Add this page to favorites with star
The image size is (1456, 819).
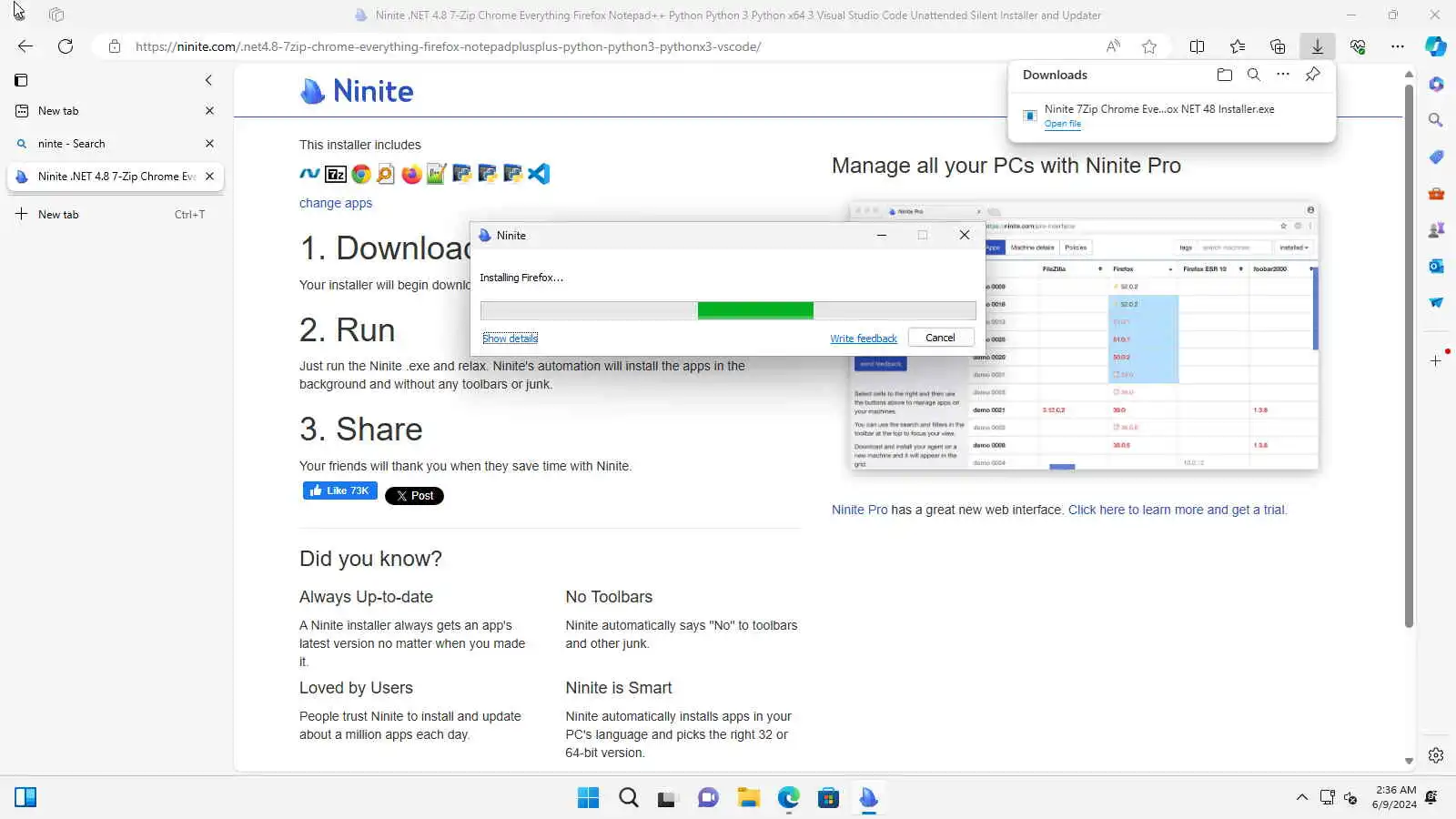(x=1149, y=46)
